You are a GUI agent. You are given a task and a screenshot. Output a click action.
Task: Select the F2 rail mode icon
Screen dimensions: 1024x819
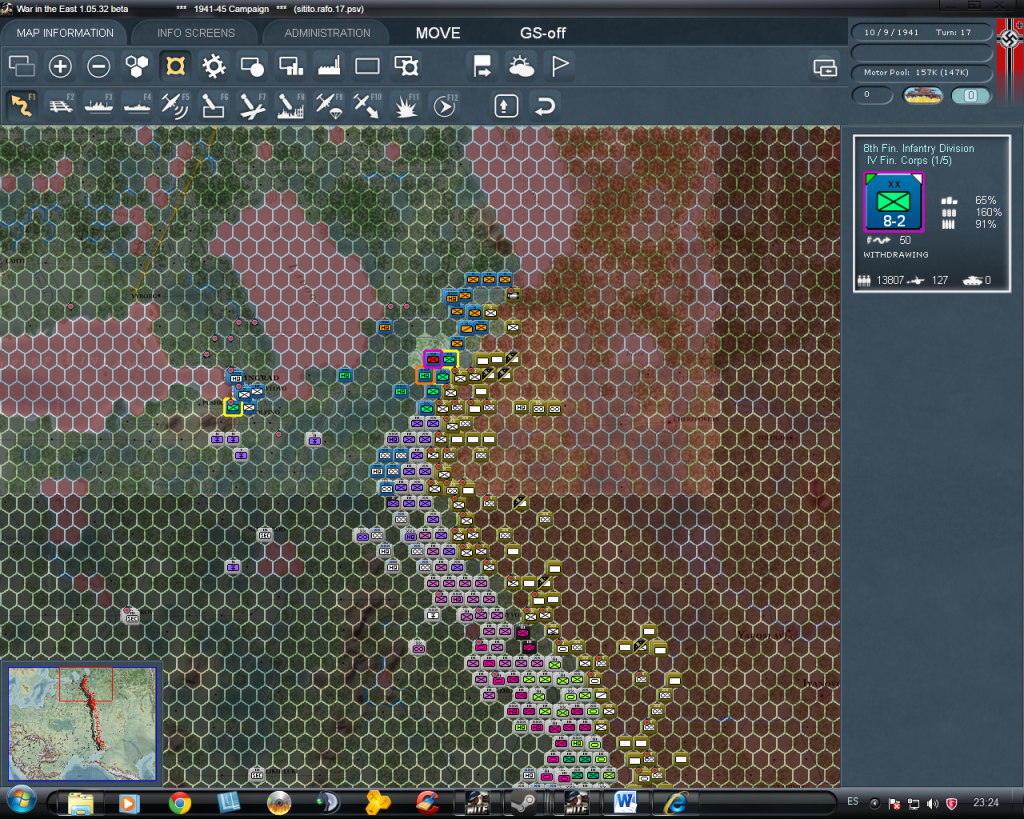[x=60, y=105]
